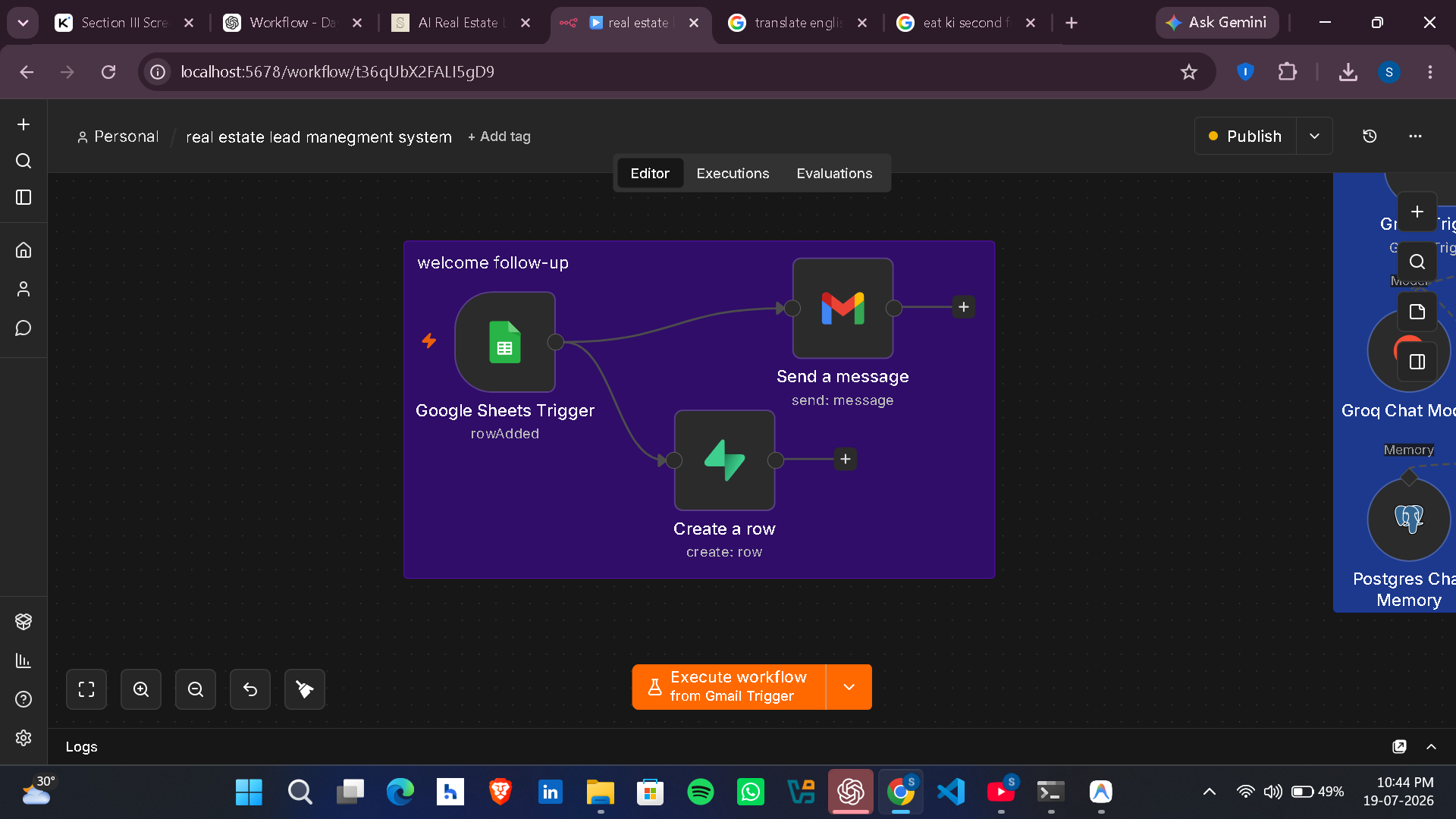Open the chat icon in left sidebar

tap(24, 328)
